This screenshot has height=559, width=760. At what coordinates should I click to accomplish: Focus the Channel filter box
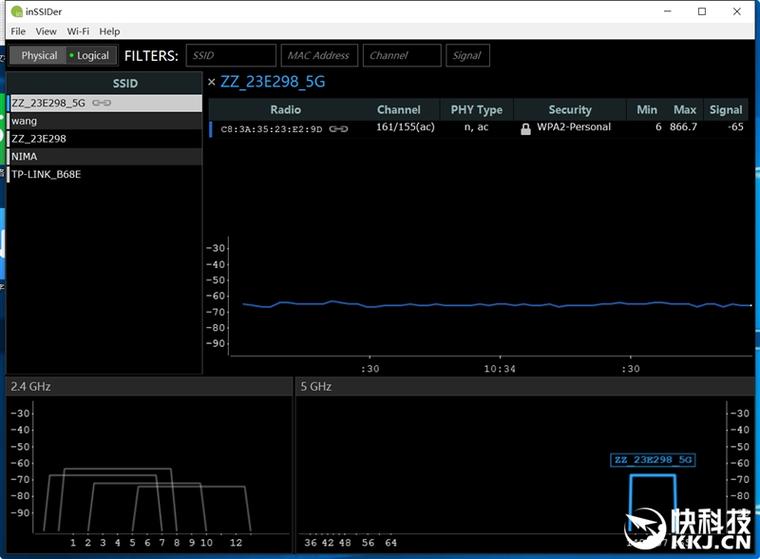(x=401, y=56)
